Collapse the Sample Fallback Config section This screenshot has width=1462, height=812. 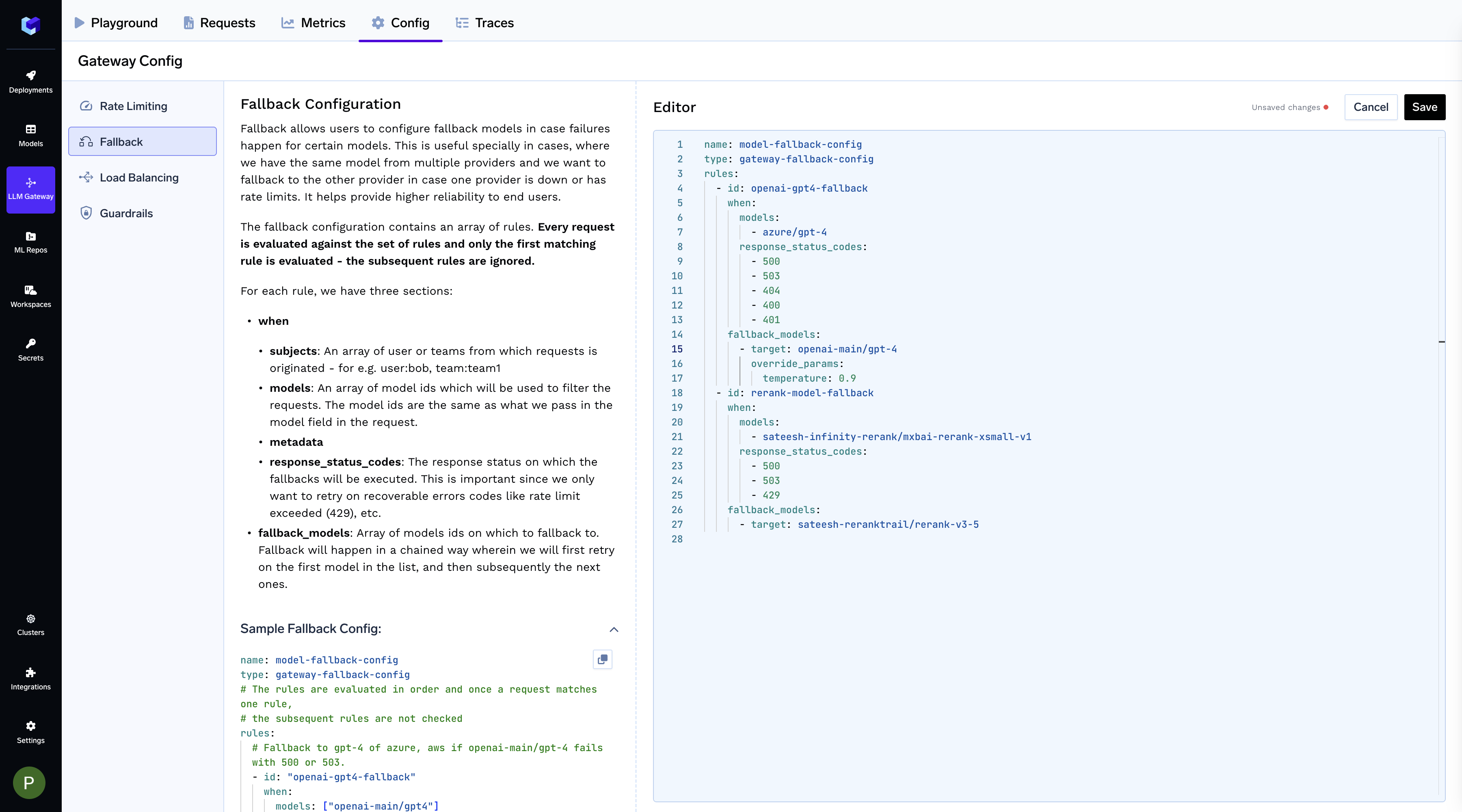tap(614, 629)
